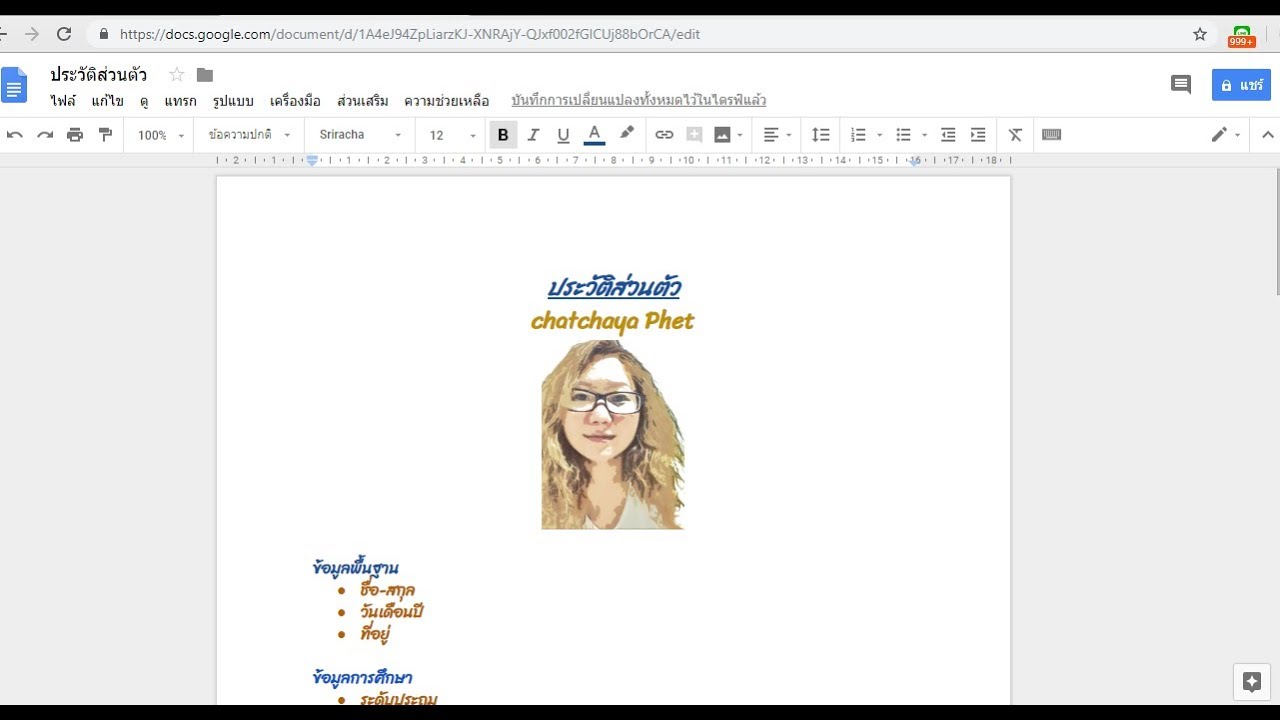Open the line spacing options
This screenshot has height=720, width=1280.
(820, 135)
